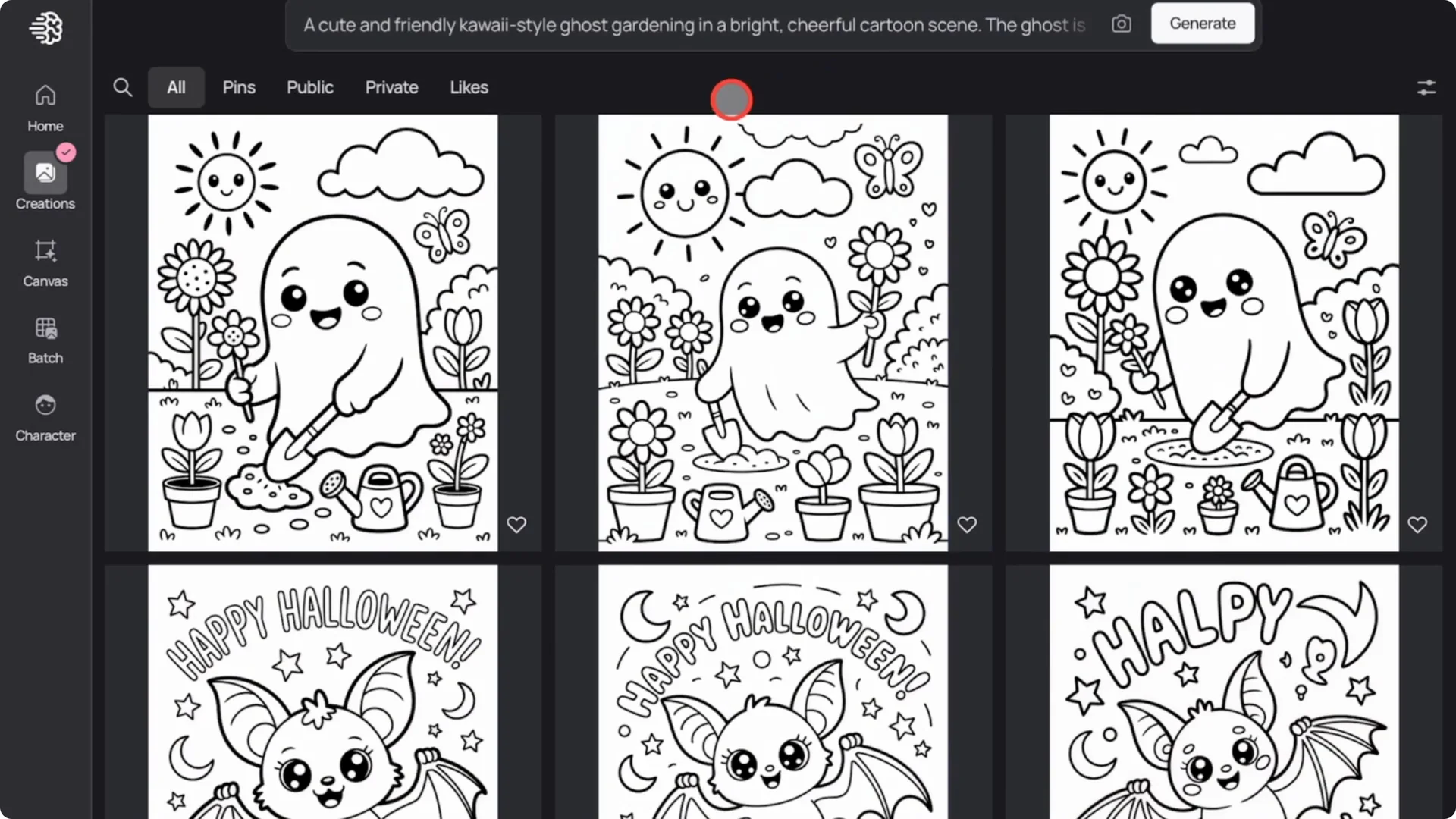1456x819 pixels.
Task: Click the search magnifier icon
Action: [123, 87]
